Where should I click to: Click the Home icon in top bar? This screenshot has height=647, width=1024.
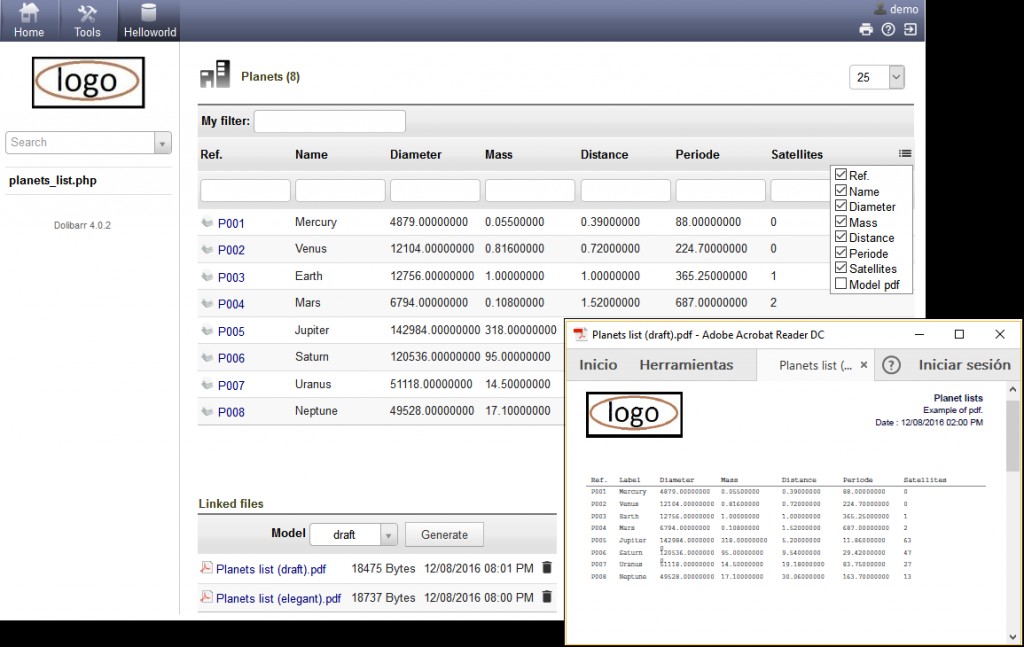point(29,14)
